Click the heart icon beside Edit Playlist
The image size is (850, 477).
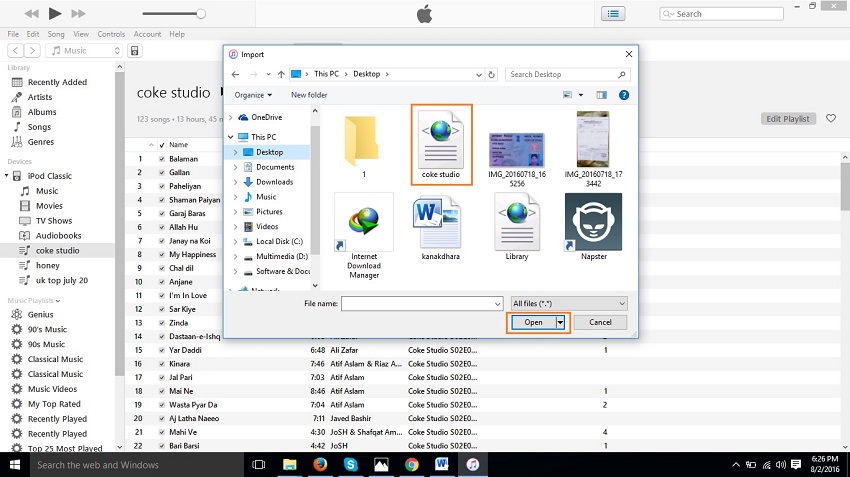(830, 119)
